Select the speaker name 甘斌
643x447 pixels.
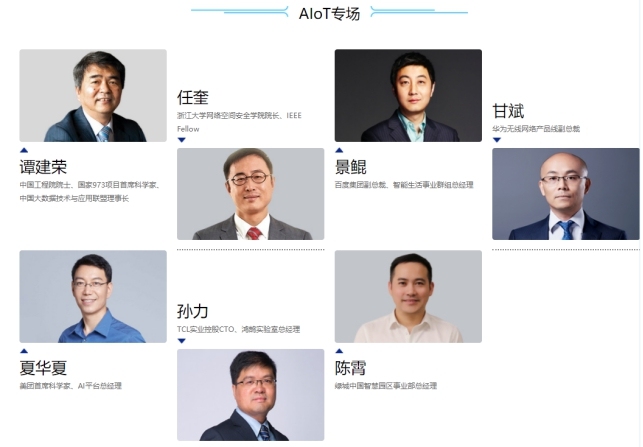(x=508, y=111)
